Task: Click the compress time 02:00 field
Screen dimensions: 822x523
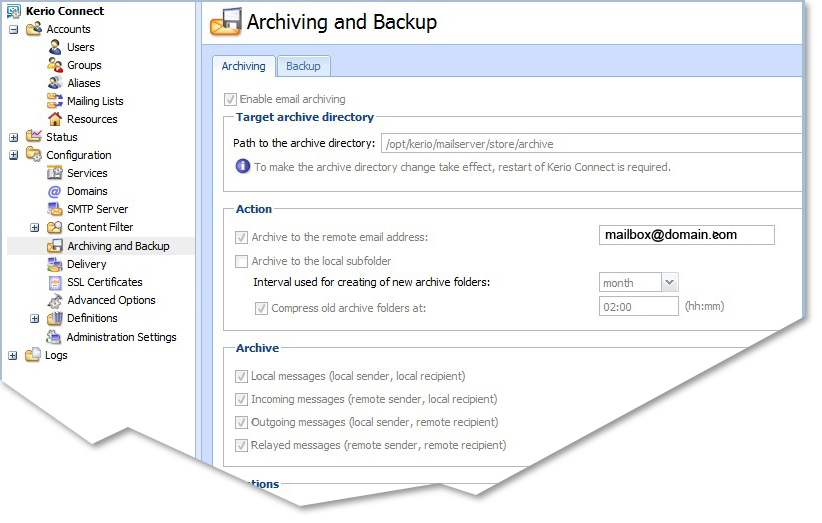Action: (x=639, y=307)
